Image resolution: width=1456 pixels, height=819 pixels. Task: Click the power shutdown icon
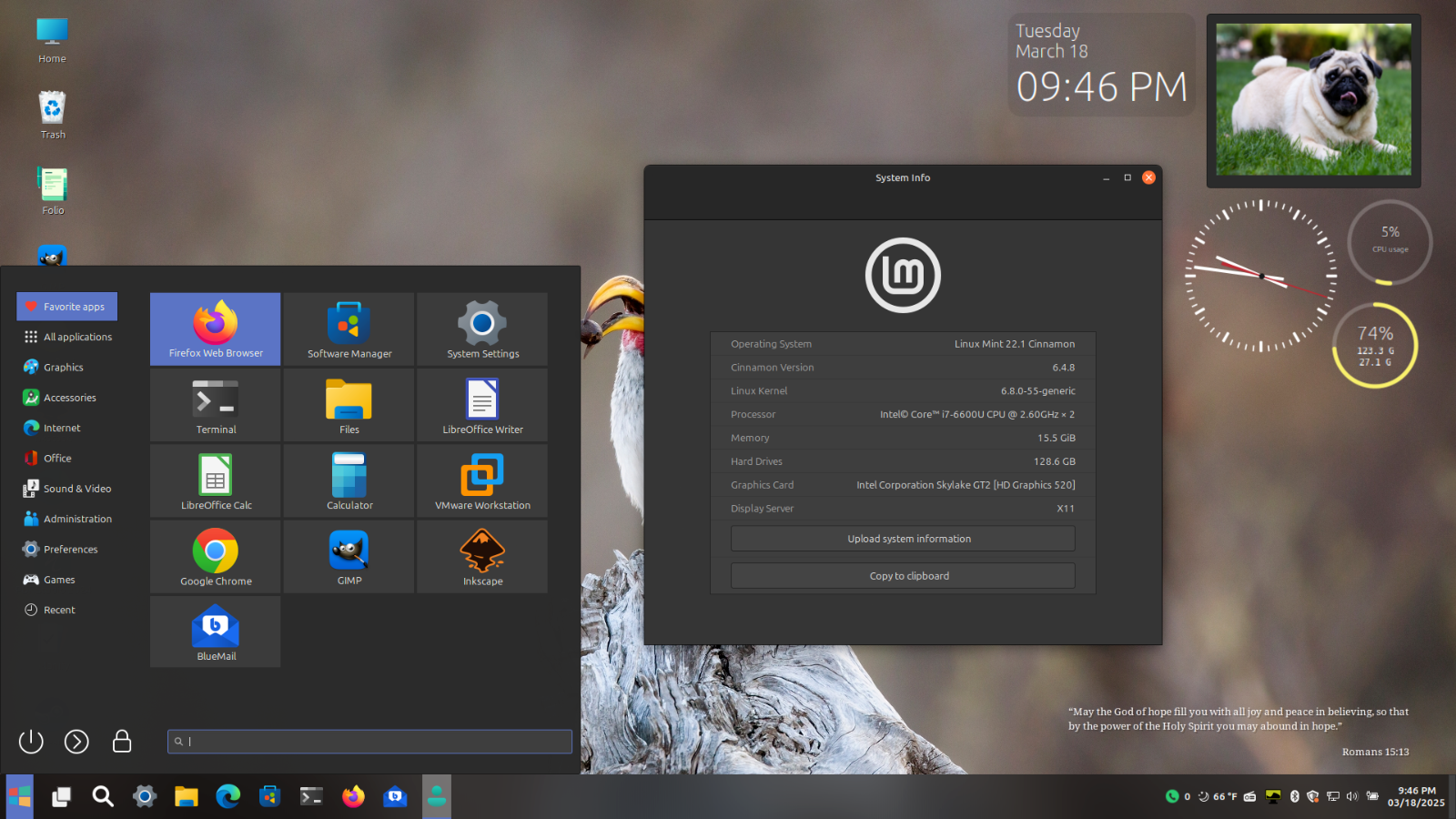[x=31, y=742]
